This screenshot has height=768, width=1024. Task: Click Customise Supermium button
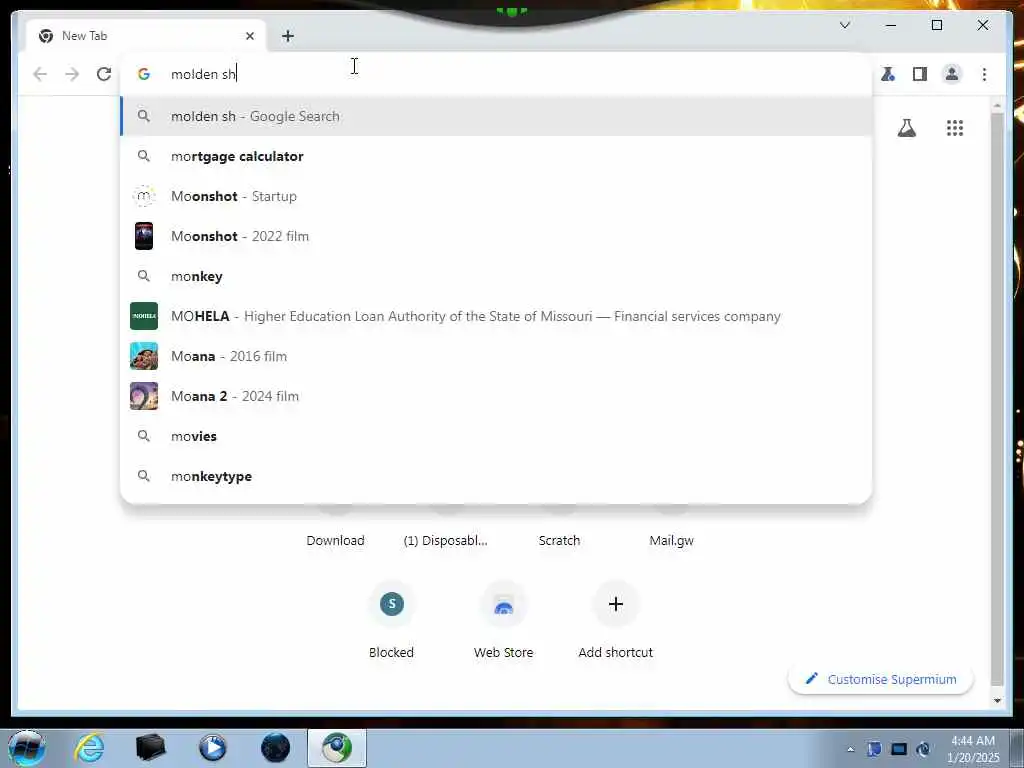coord(881,679)
